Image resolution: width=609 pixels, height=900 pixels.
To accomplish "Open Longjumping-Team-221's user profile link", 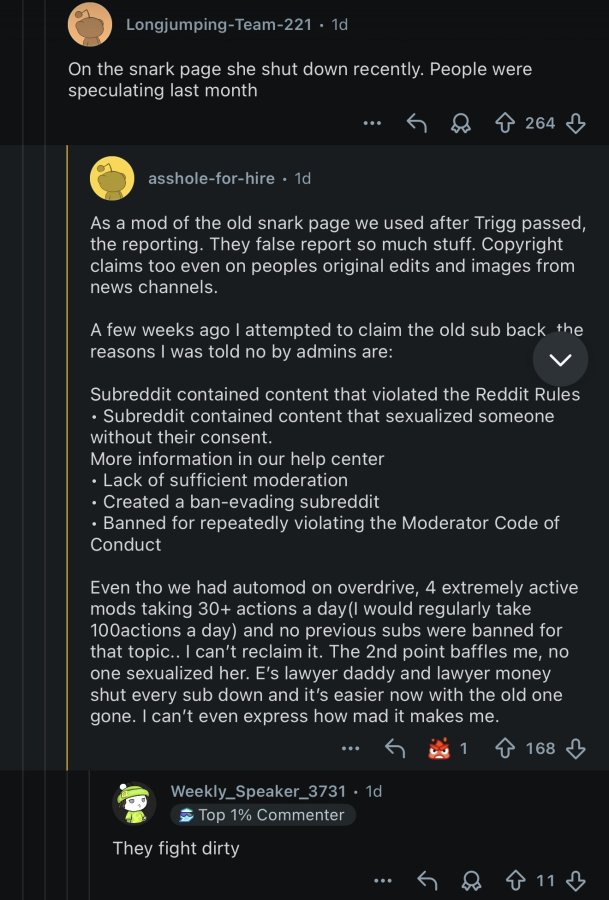I will (219, 25).
